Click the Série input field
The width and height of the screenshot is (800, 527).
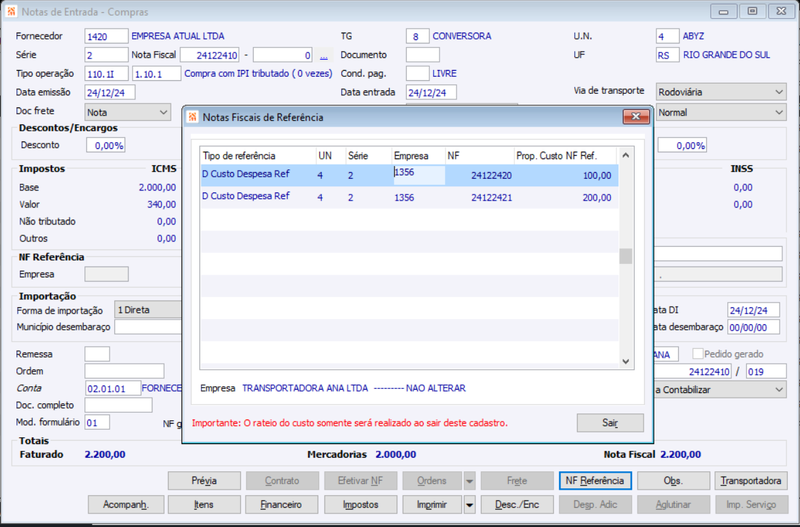[x=106, y=55]
